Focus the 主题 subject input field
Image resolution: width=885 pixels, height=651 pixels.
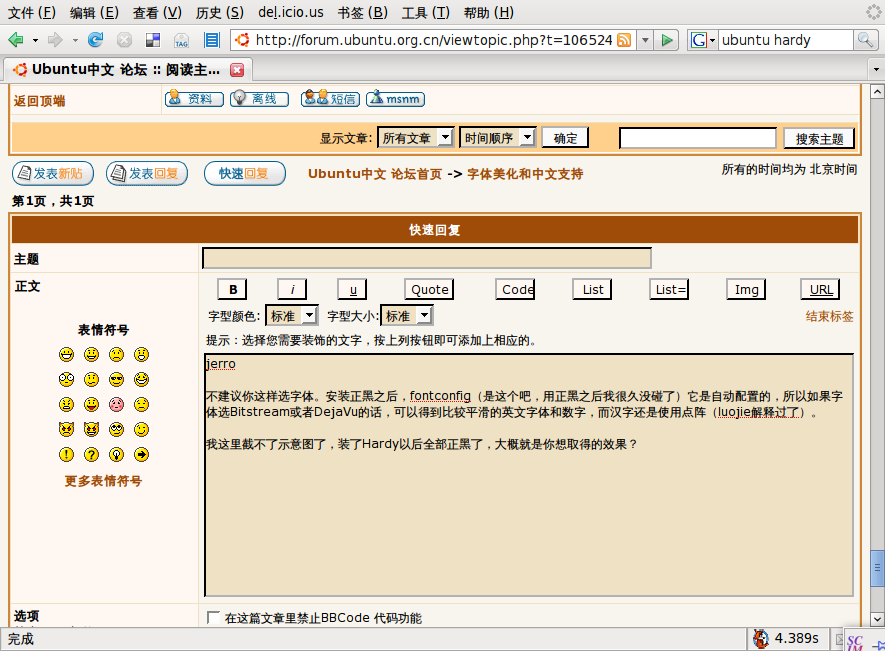tap(427, 258)
